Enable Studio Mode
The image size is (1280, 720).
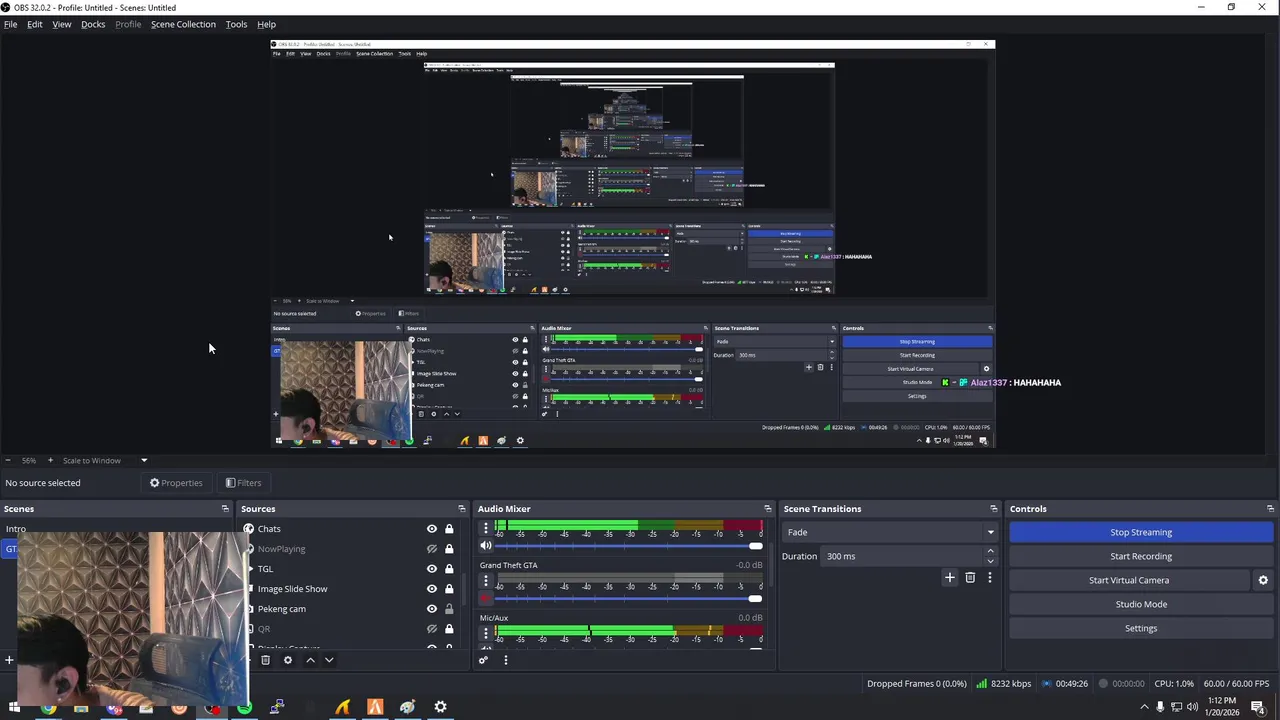(1141, 604)
